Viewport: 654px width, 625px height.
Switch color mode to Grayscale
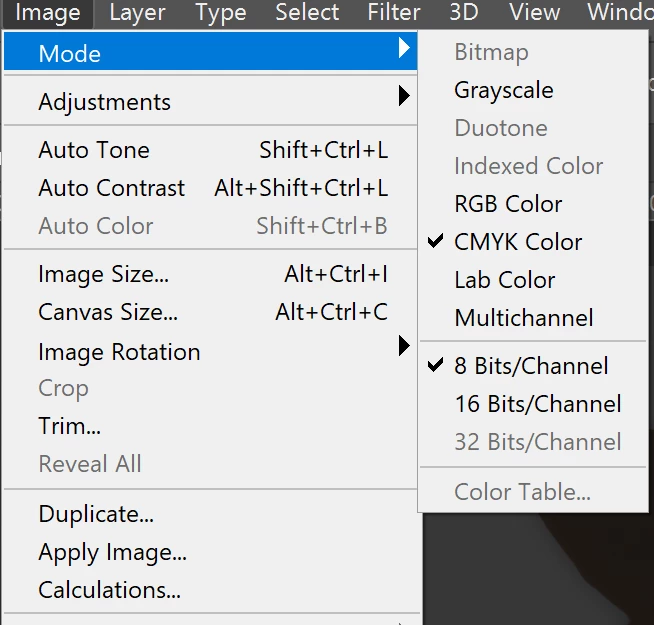503,90
